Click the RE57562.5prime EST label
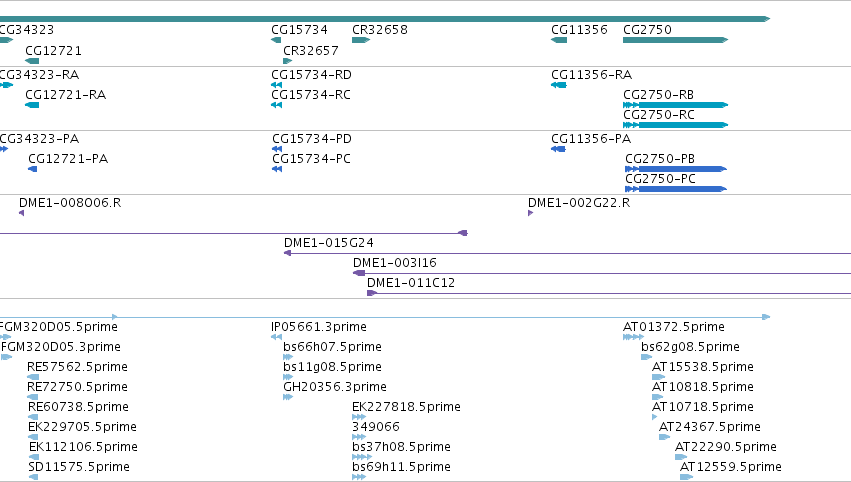The image size is (851, 482). tap(78, 366)
